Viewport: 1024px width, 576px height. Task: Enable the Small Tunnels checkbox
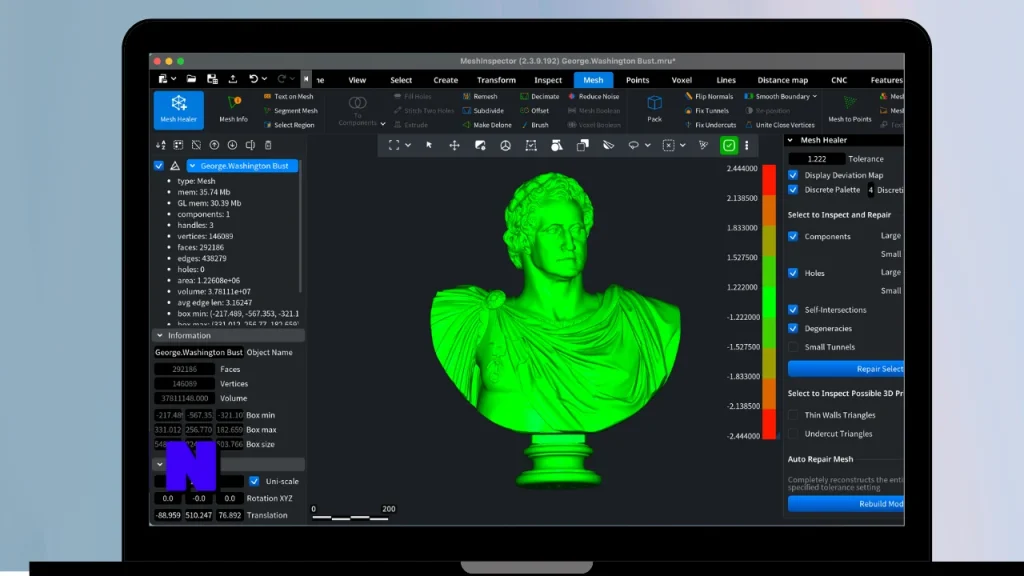[793, 347]
